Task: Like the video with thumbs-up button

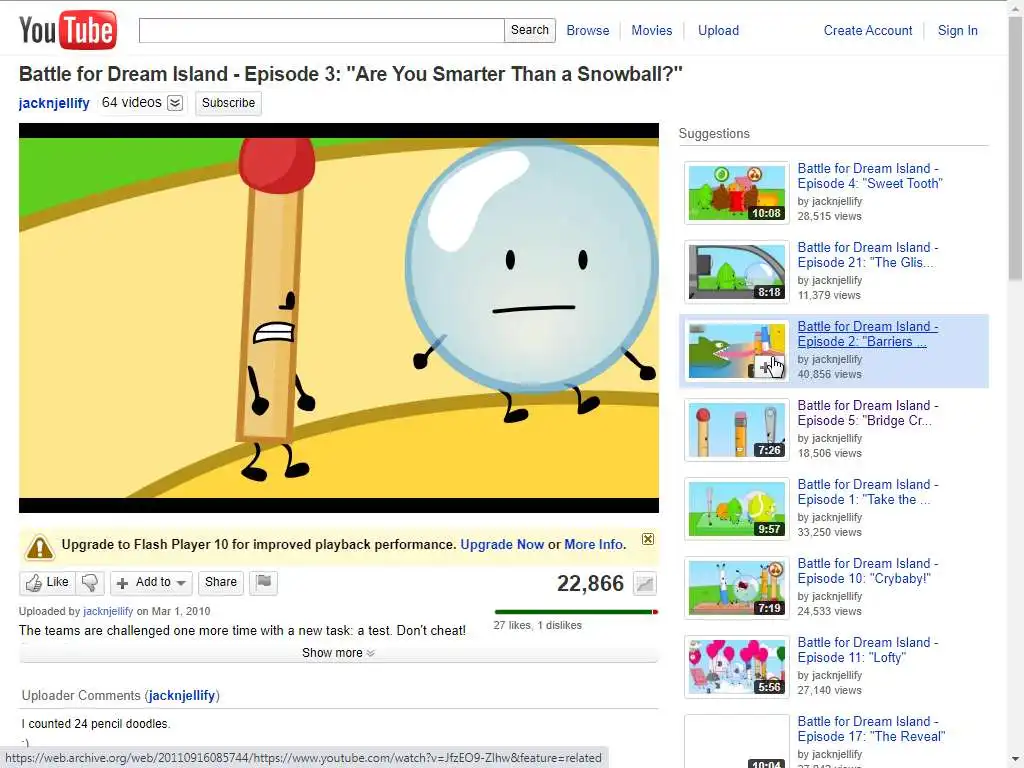Action: [48, 583]
